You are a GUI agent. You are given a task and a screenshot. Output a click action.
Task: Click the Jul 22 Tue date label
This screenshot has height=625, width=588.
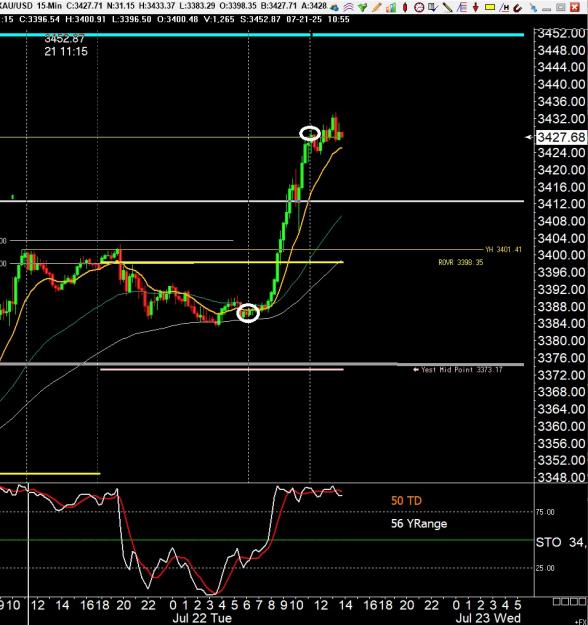(x=202, y=618)
